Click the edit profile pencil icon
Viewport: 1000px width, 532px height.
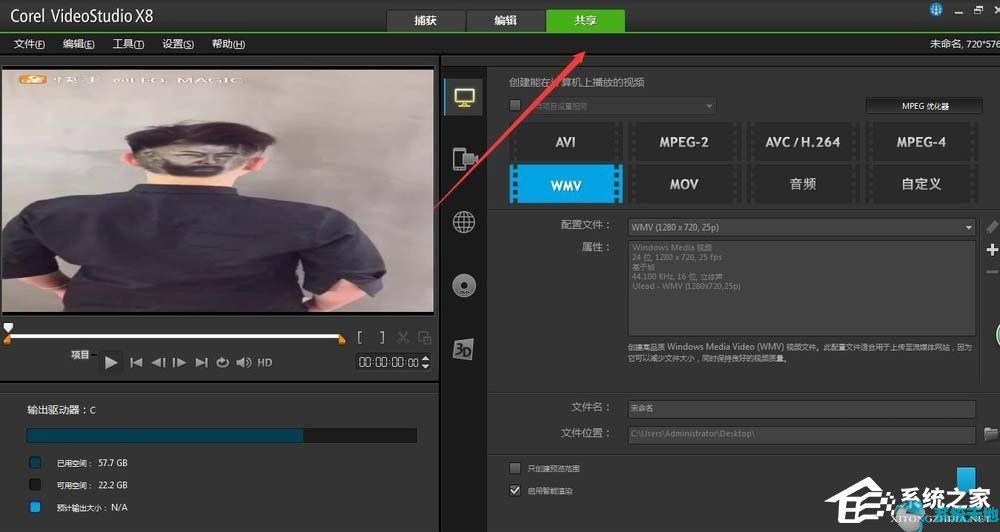click(992, 226)
